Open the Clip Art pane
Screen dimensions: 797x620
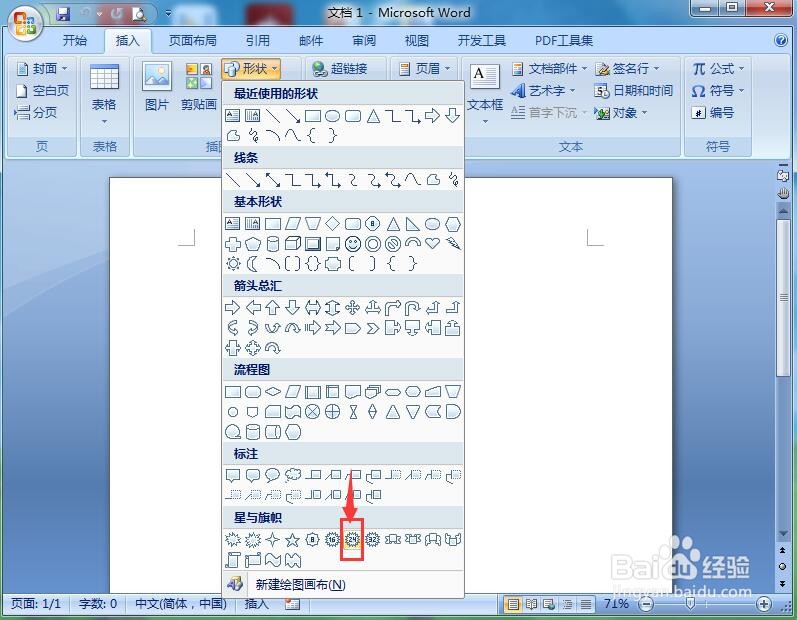pos(199,86)
